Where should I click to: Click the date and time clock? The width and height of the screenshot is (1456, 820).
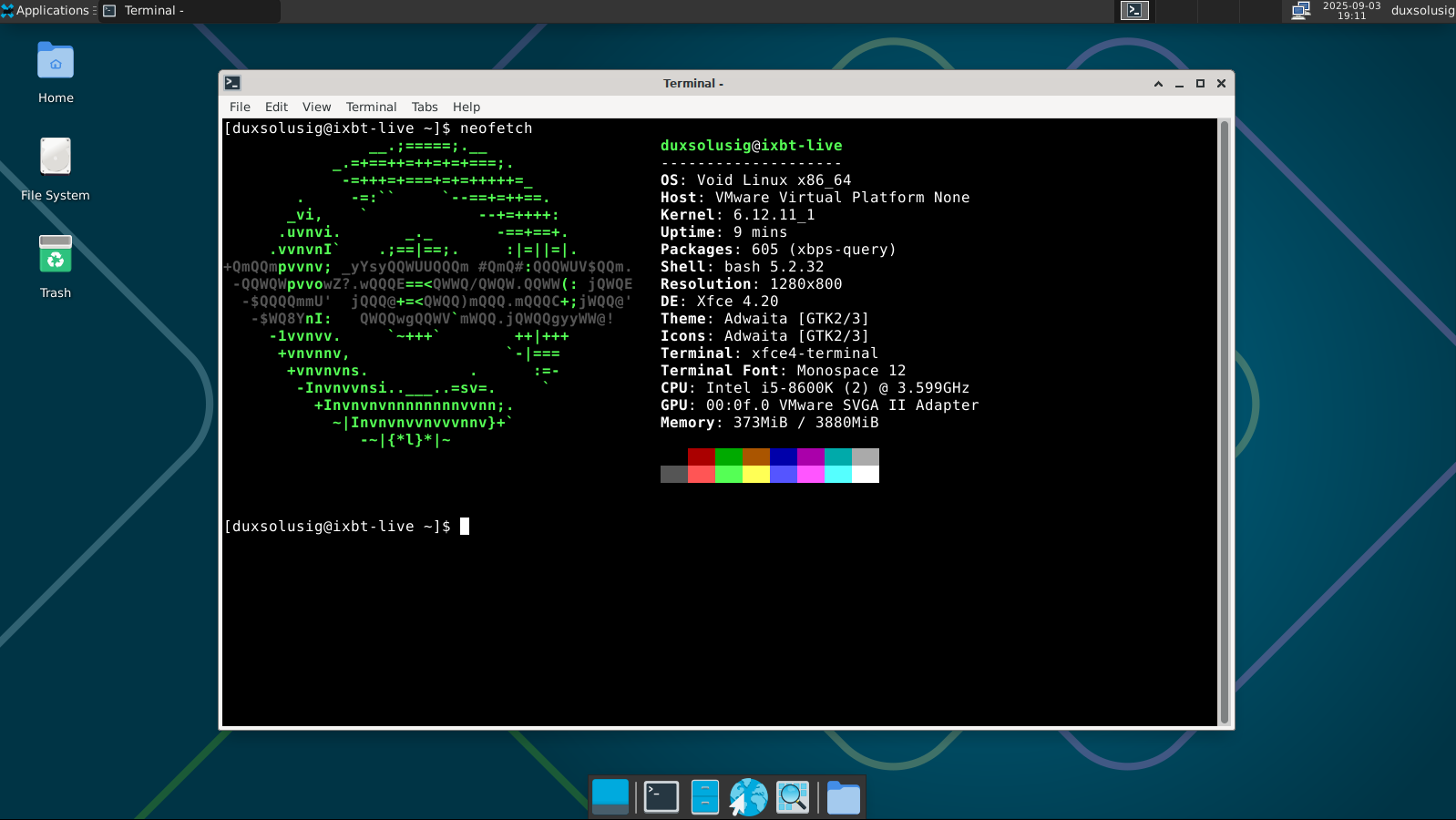(x=1351, y=10)
